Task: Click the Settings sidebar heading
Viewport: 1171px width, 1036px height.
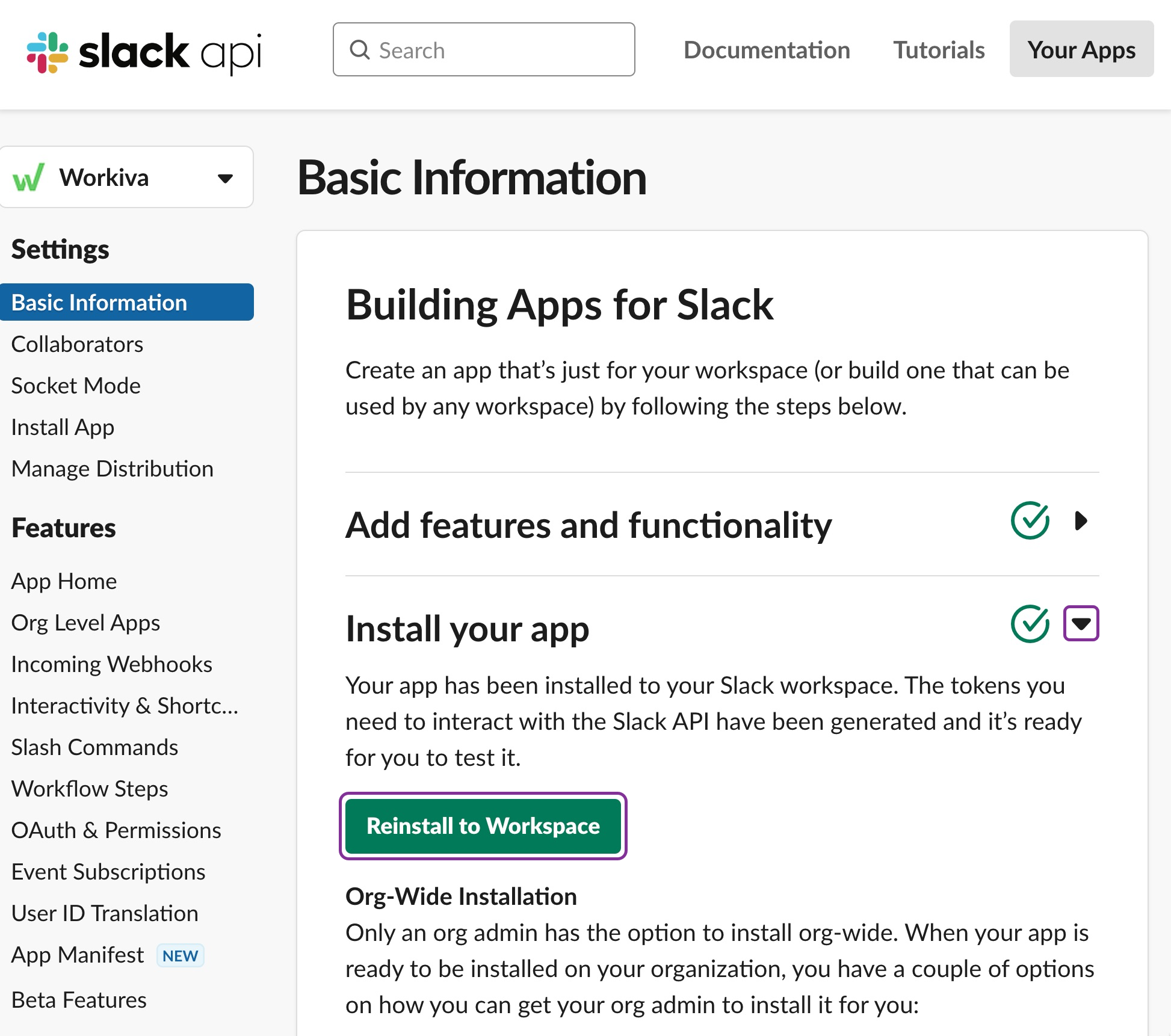Action: (60, 250)
